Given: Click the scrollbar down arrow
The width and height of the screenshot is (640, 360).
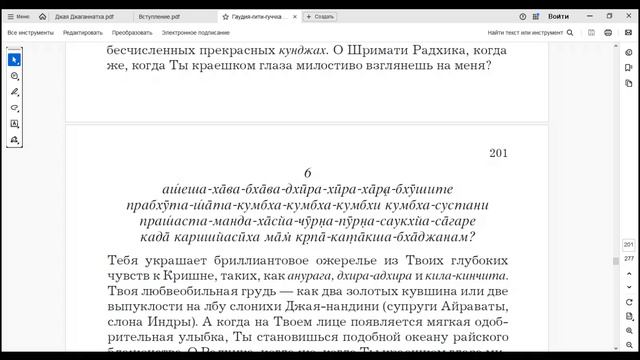Looking at the screenshot, I should click(x=616, y=348).
